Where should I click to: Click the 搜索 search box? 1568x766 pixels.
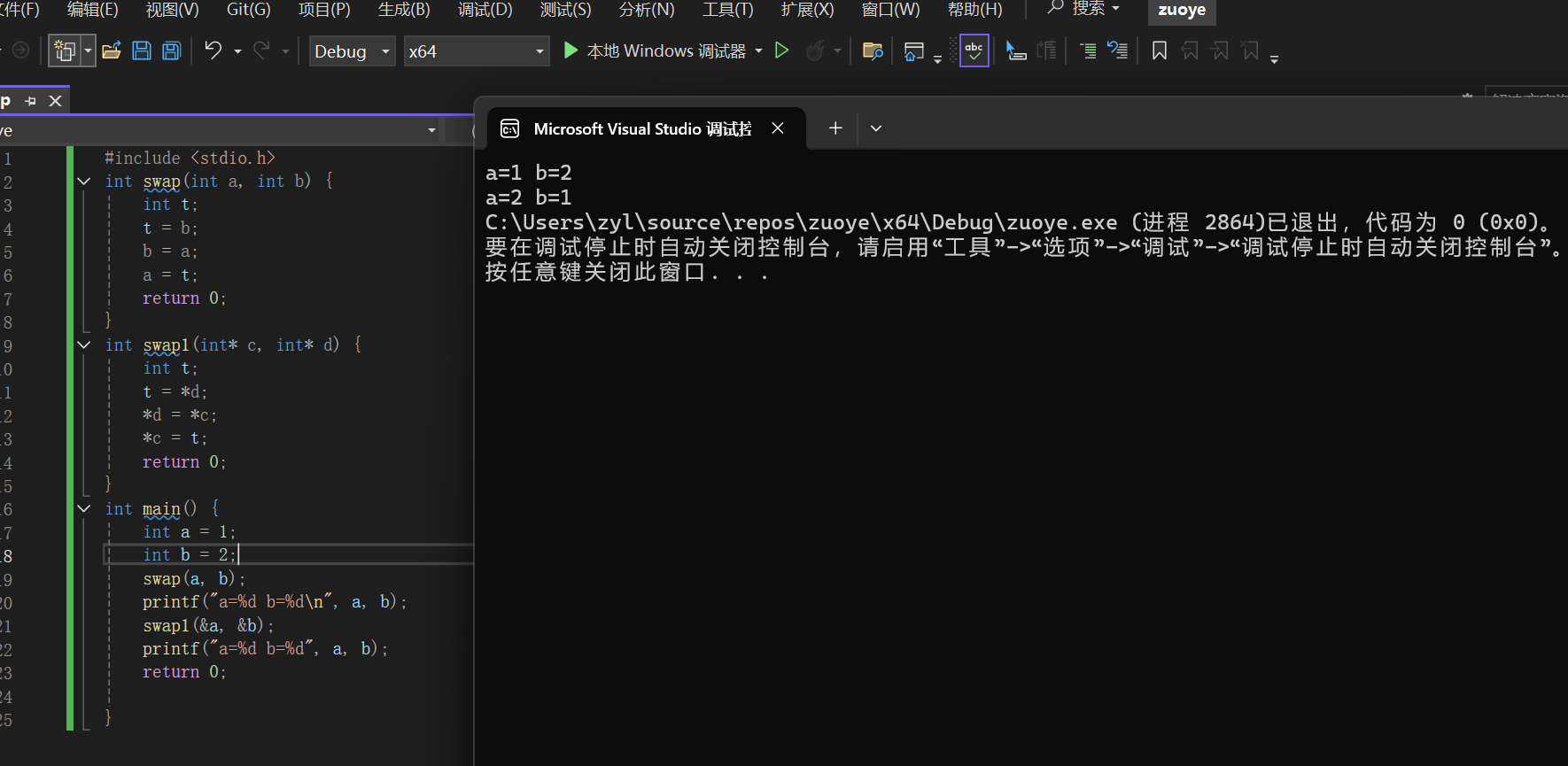coord(1083,9)
